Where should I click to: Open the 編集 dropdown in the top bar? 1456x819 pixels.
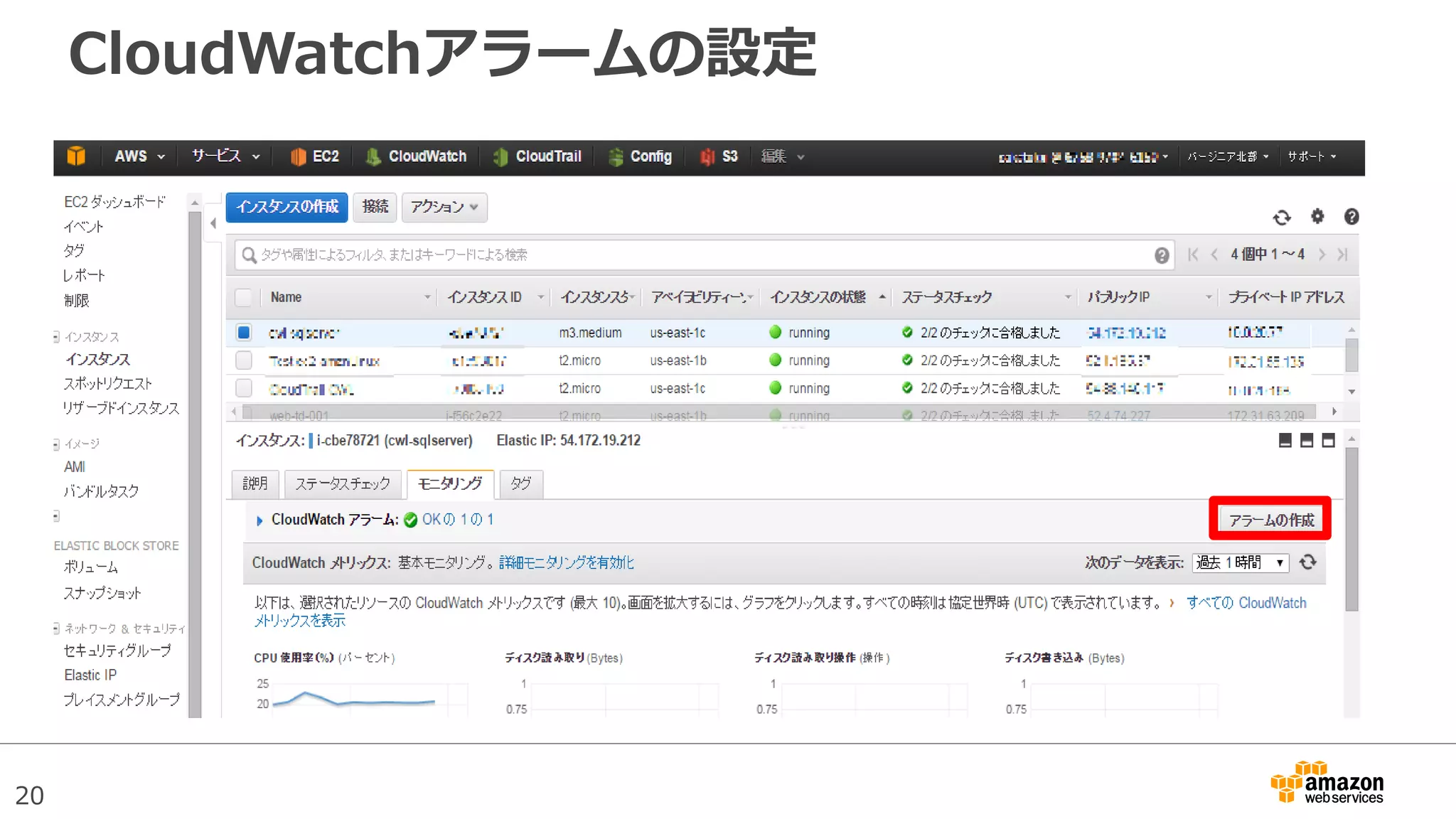point(782,156)
